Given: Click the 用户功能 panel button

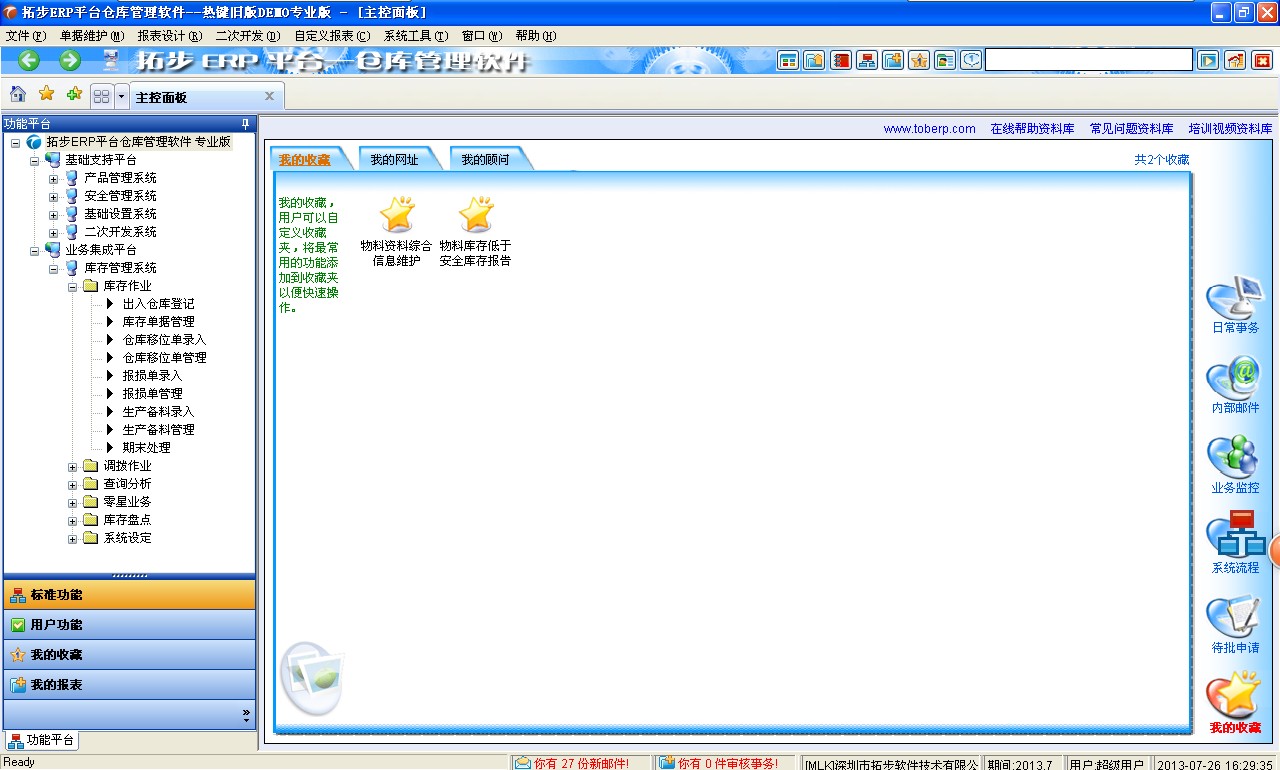Looking at the screenshot, I should click(x=129, y=625).
